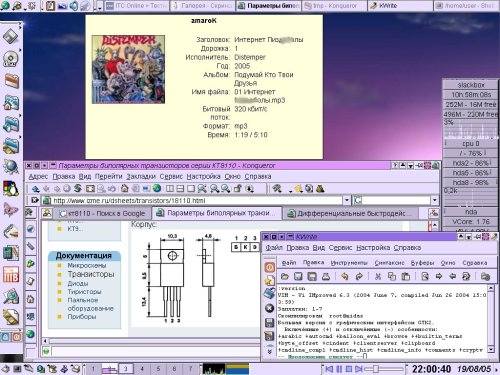The height and width of the screenshot is (375, 500).
Task: Switch to 'кт8110 - Поиск в Google' tab
Action: coord(102,213)
